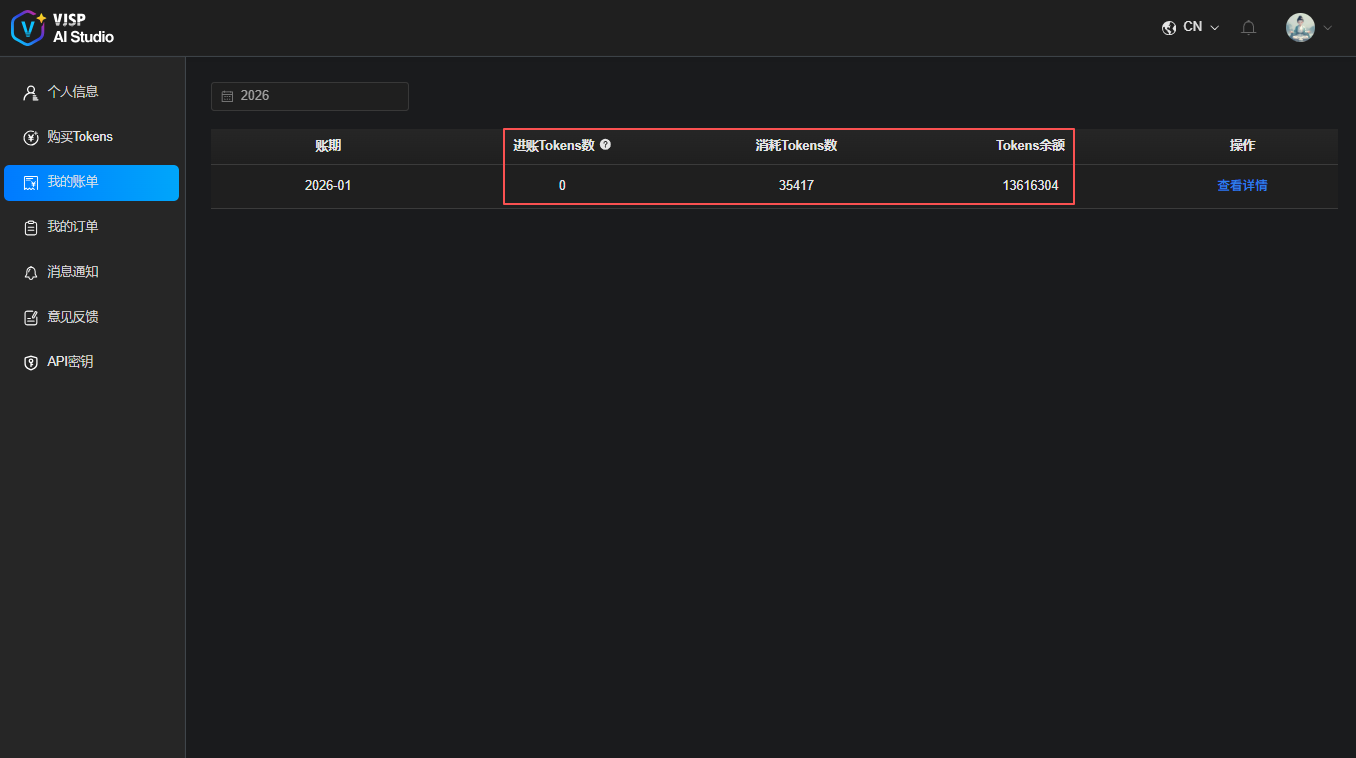Image resolution: width=1356 pixels, height=758 pixels.
Task: Click the 账期 column header
Action: pos(328,146)
